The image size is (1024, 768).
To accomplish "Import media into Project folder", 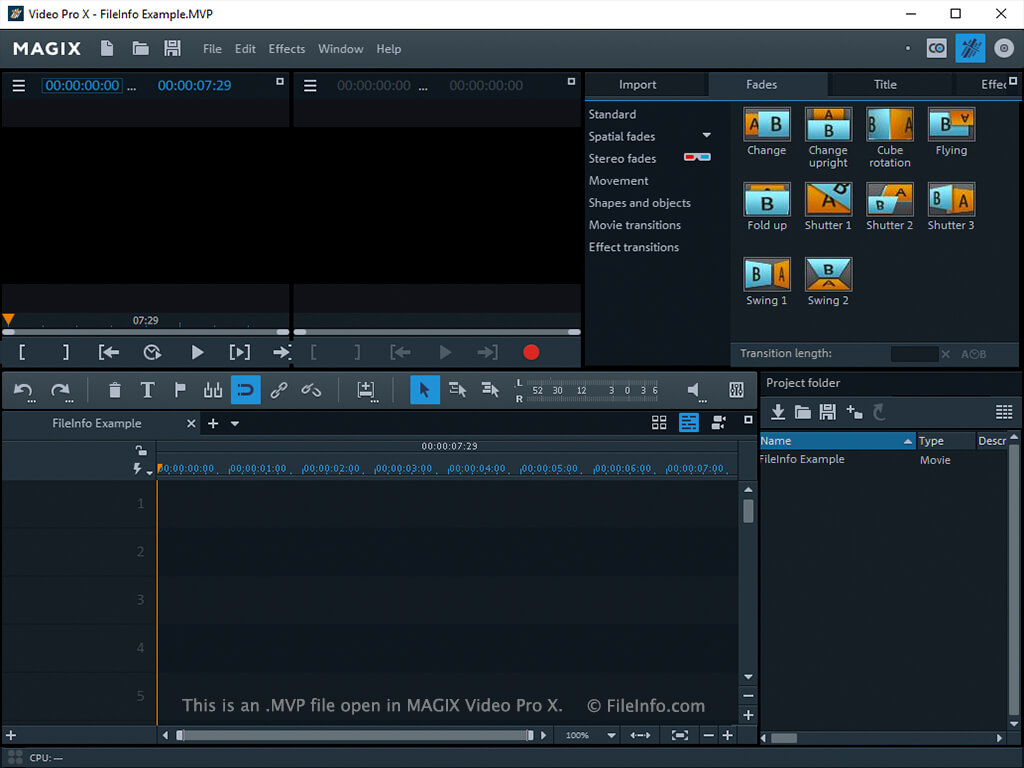I will pyautogui.click(x=778, y=411).
